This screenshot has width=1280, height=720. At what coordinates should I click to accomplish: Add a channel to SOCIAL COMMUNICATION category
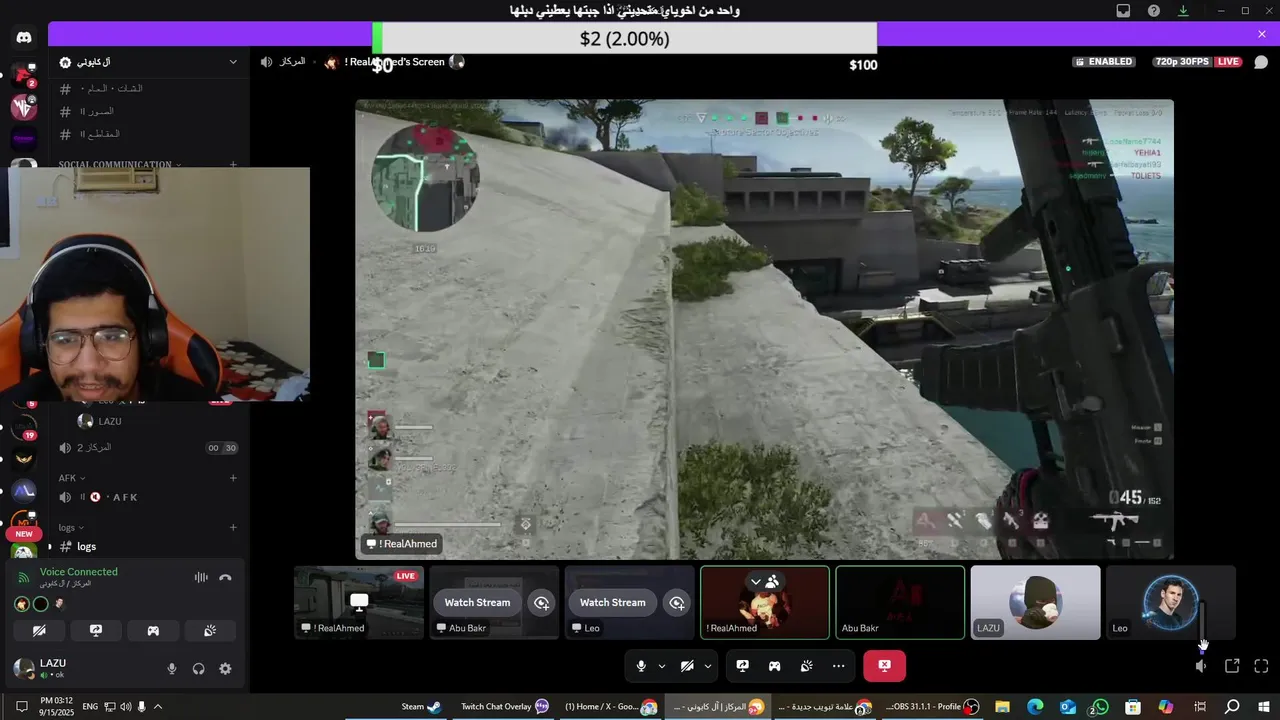tap(233, 164)
